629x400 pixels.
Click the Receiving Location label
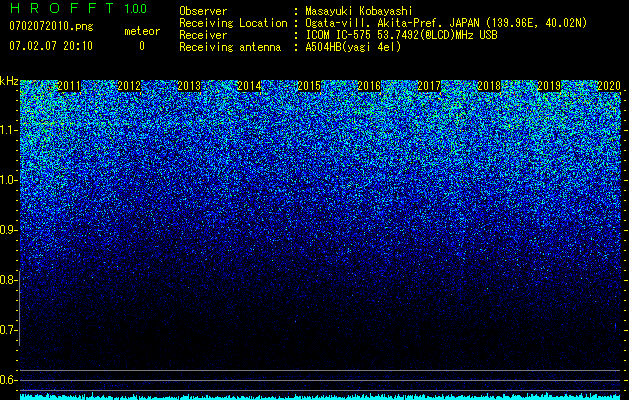coord(233,23)
